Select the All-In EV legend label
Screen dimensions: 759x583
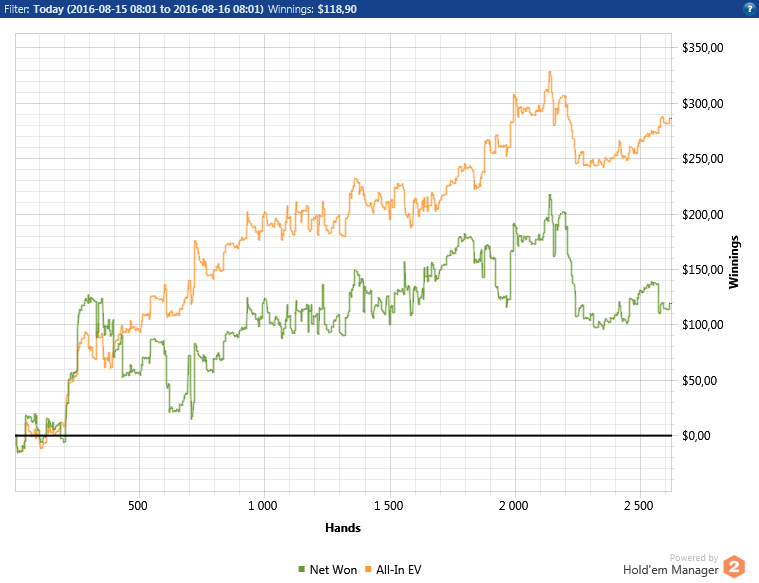(x=399, y=570)
